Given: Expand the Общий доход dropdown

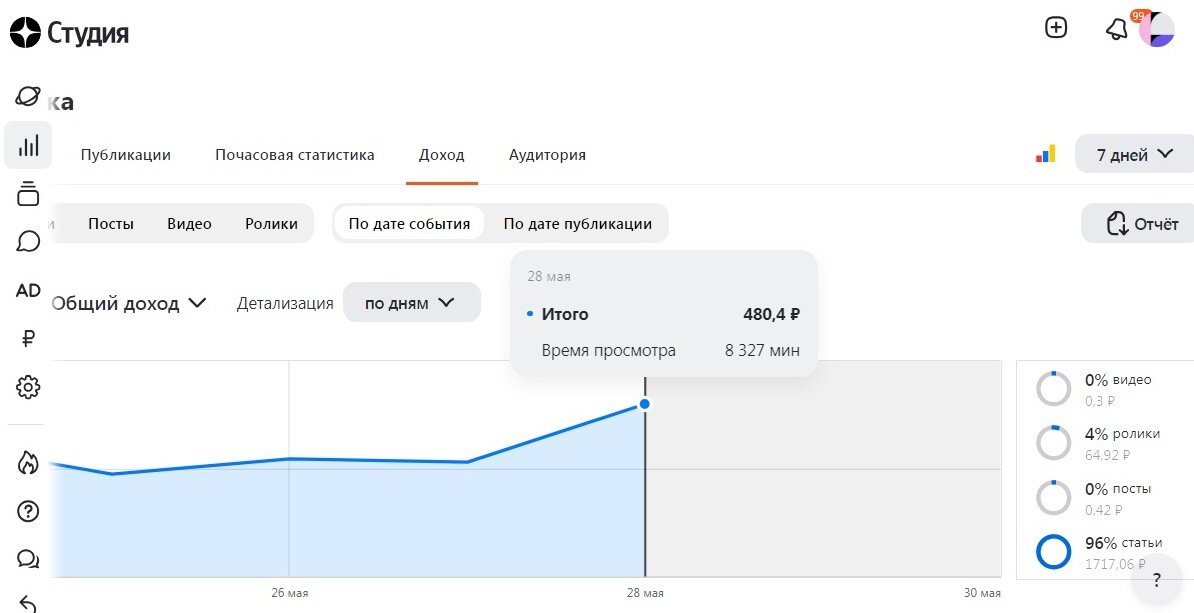Looking at the screenshot, I should coord(129,303).
